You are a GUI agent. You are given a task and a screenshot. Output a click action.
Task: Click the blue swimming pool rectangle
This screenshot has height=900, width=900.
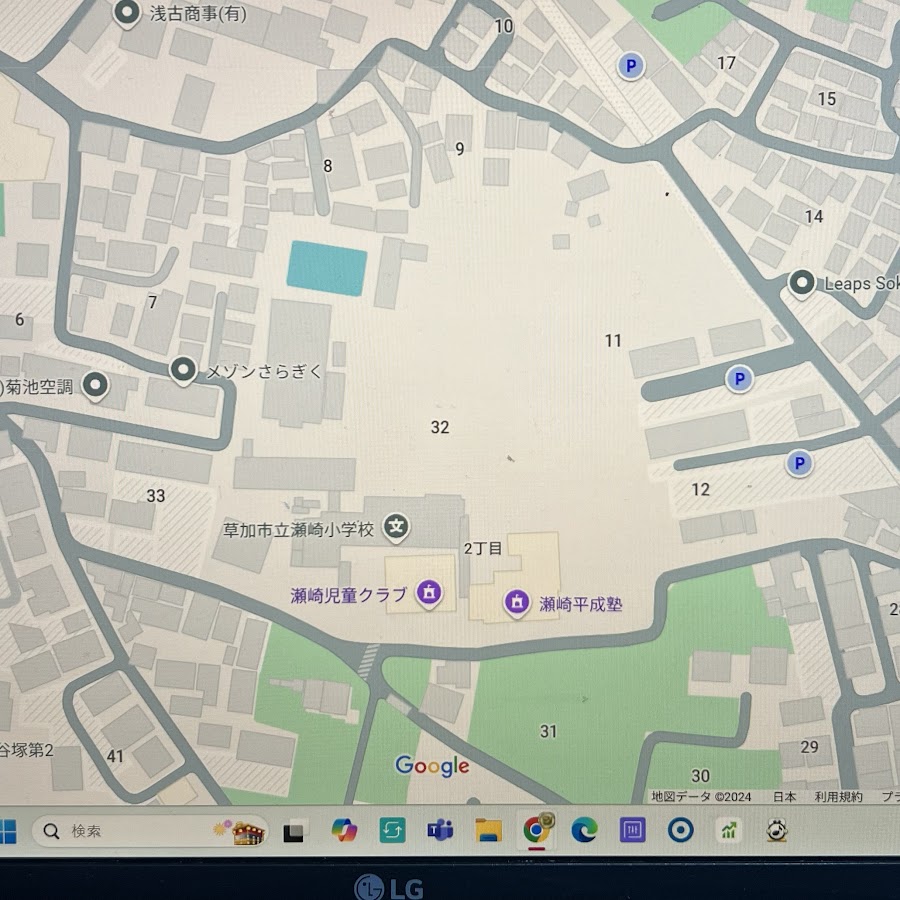click(x=327, y=269)
